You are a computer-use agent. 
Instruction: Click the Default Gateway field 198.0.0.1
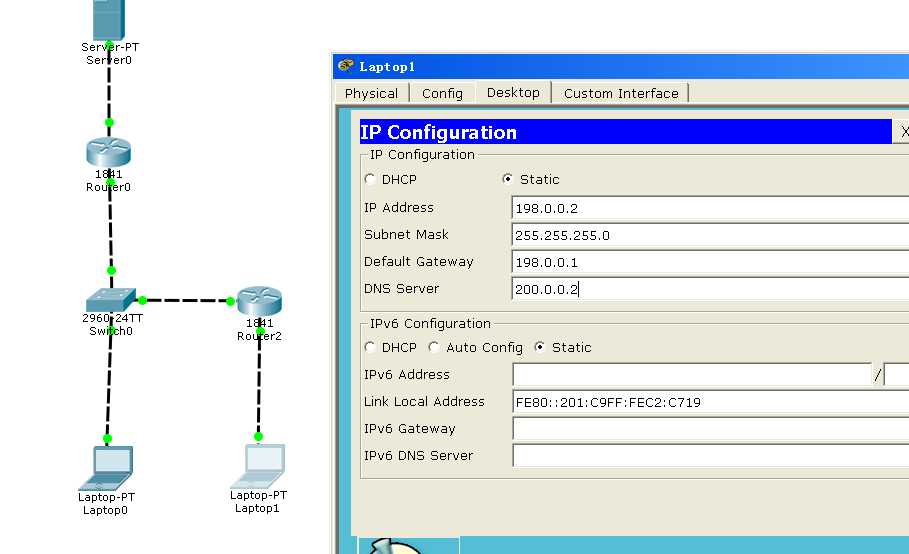pos(710,262)
